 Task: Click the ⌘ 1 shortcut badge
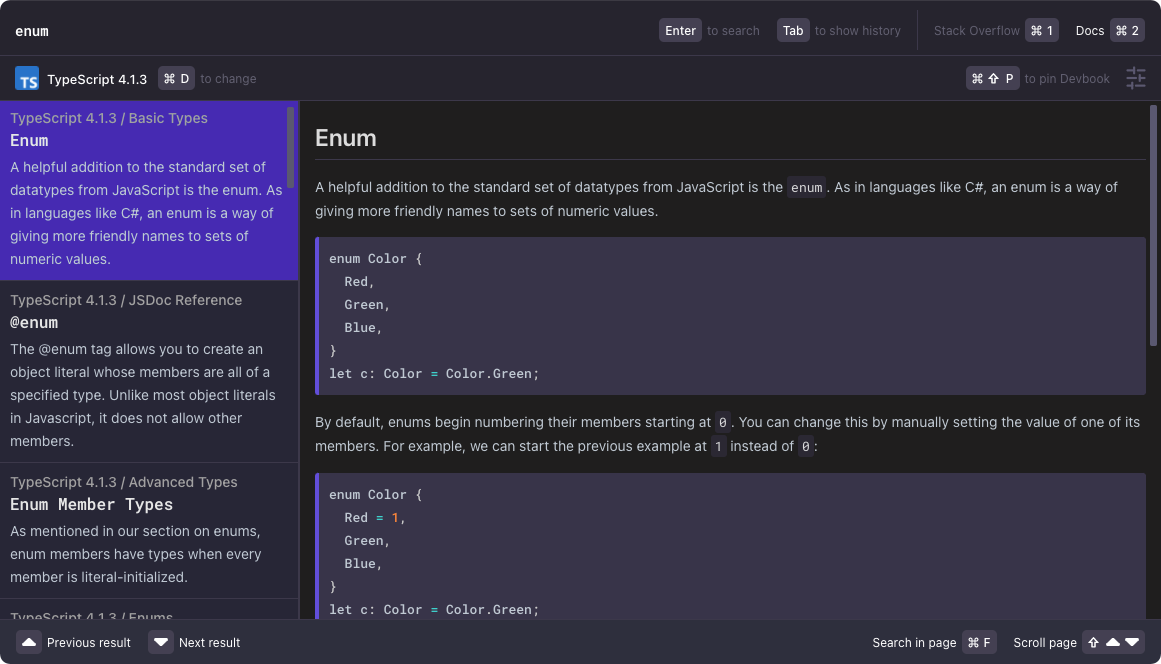tap(1042, 30)
